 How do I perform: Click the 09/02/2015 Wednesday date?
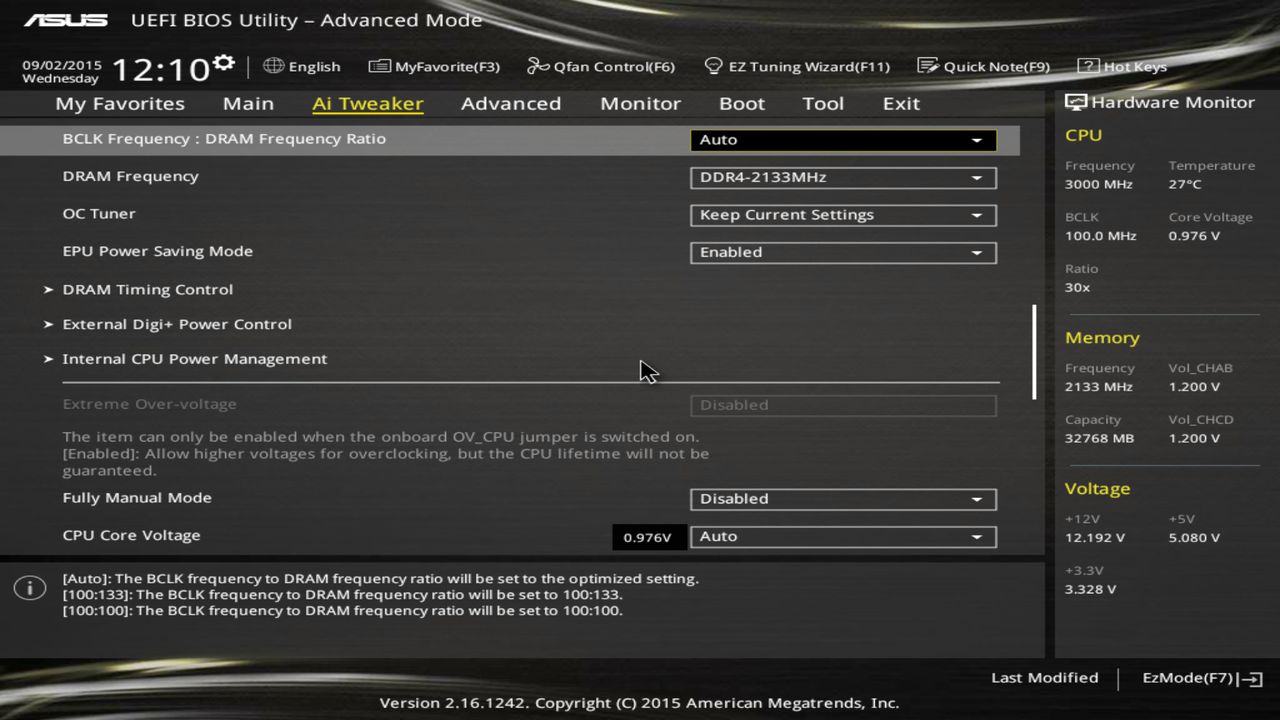[x=62, y=71]
